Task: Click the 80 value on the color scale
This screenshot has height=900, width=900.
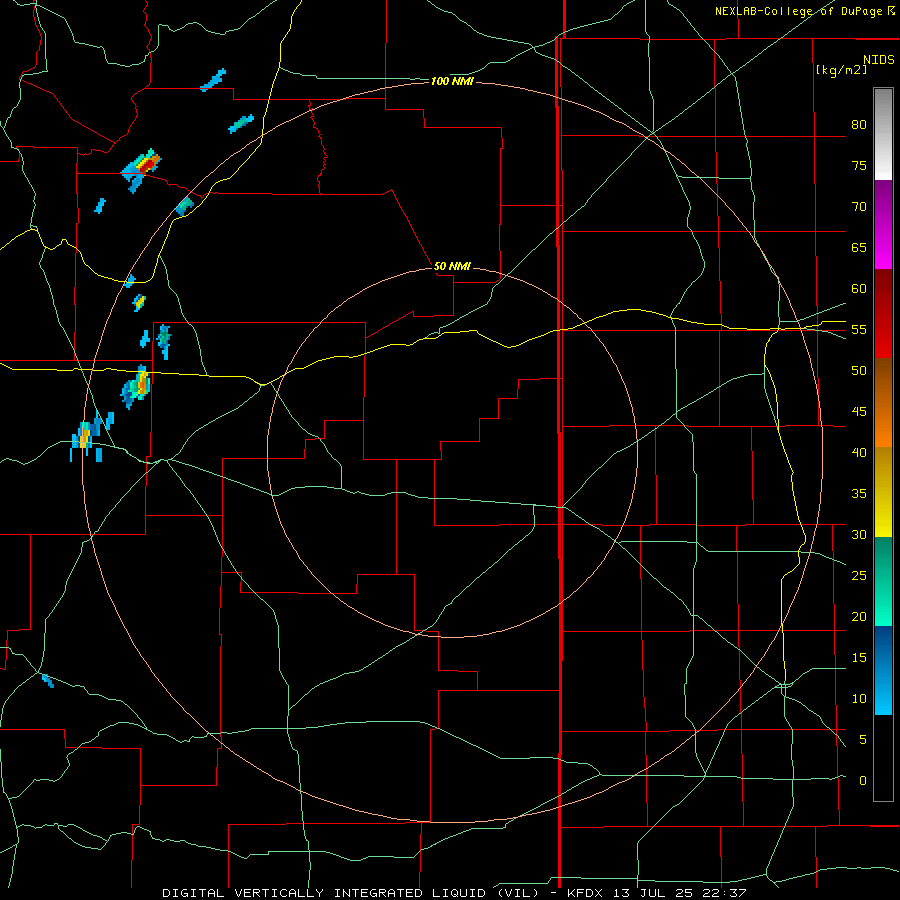Action: point(859,125)
